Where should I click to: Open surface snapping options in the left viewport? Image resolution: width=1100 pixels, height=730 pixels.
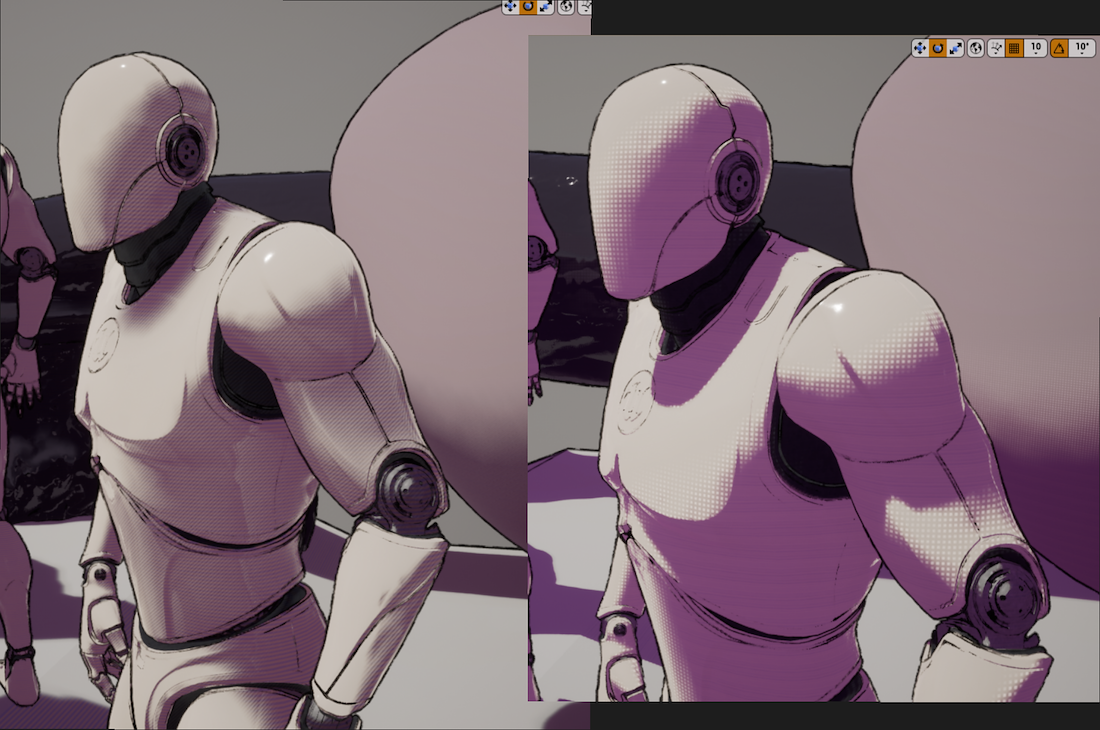coord(584,7)
